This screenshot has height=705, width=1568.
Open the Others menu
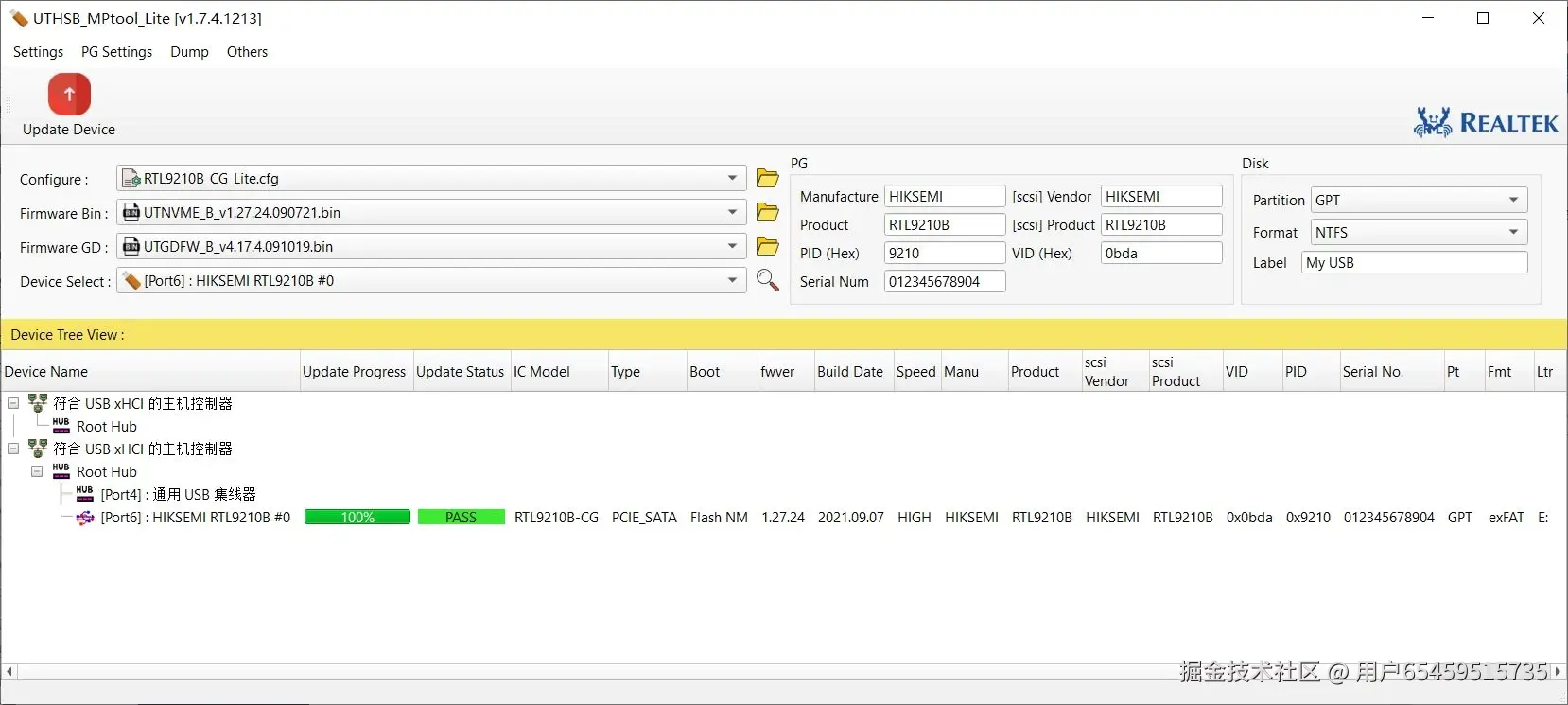247,52
